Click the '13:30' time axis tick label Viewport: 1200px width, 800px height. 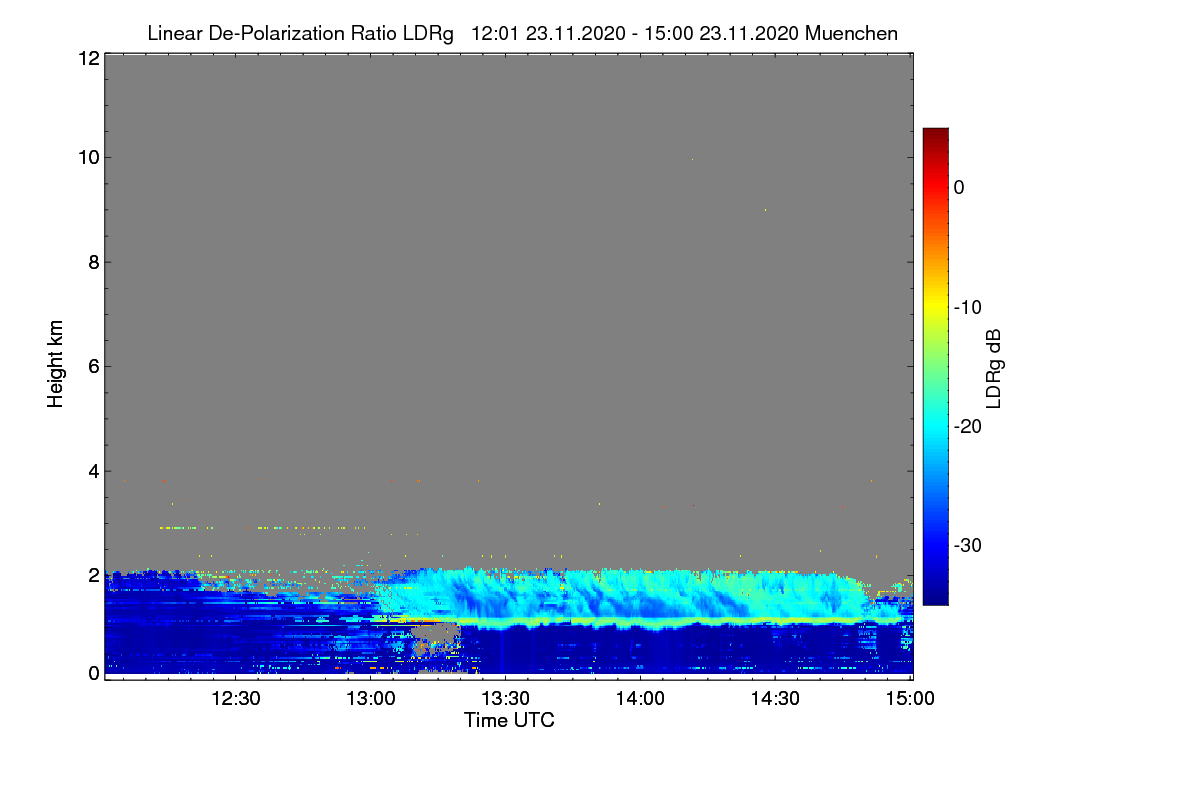[x=505, y=698]
